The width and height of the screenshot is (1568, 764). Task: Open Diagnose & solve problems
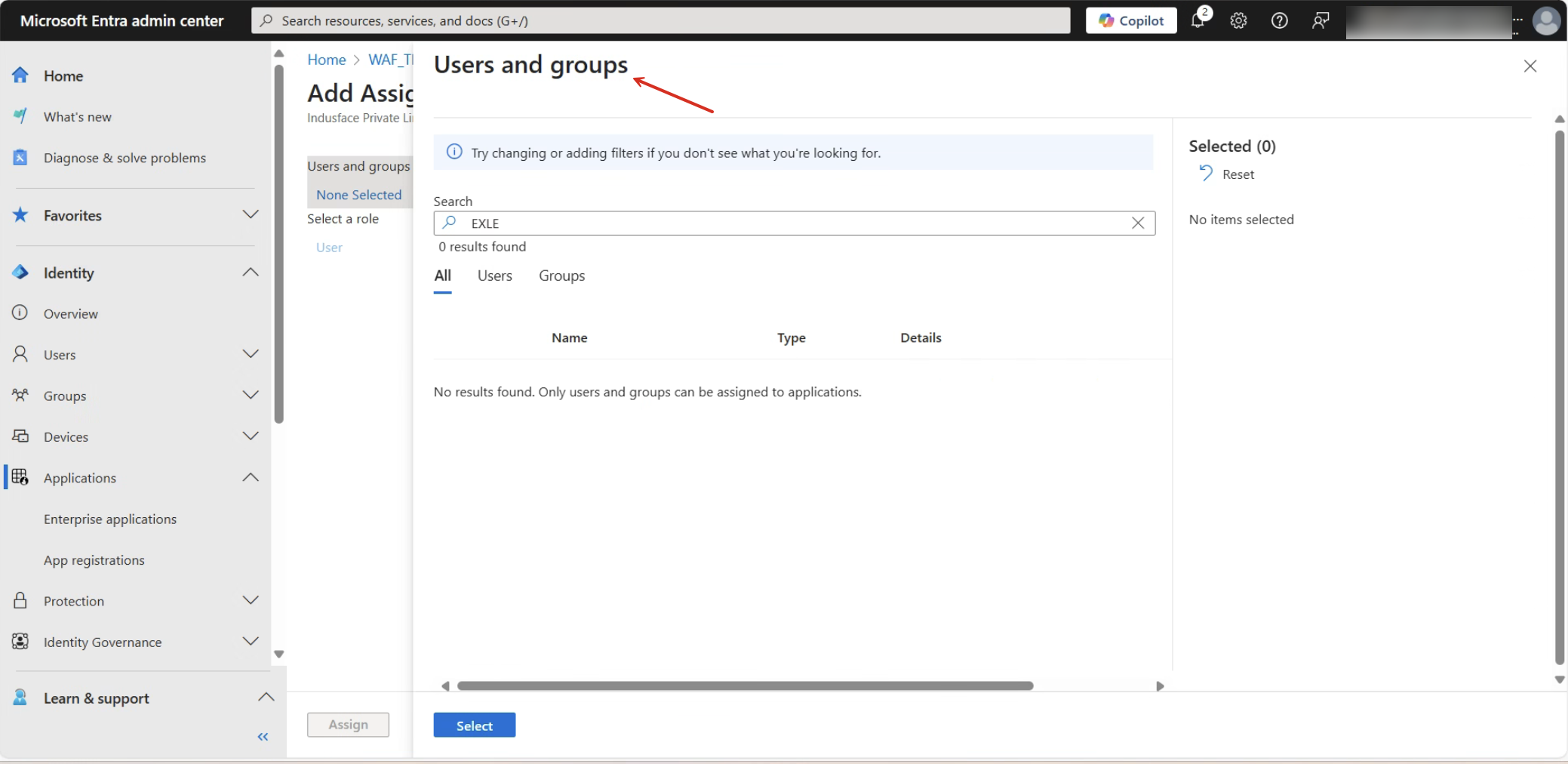point(125,158)
